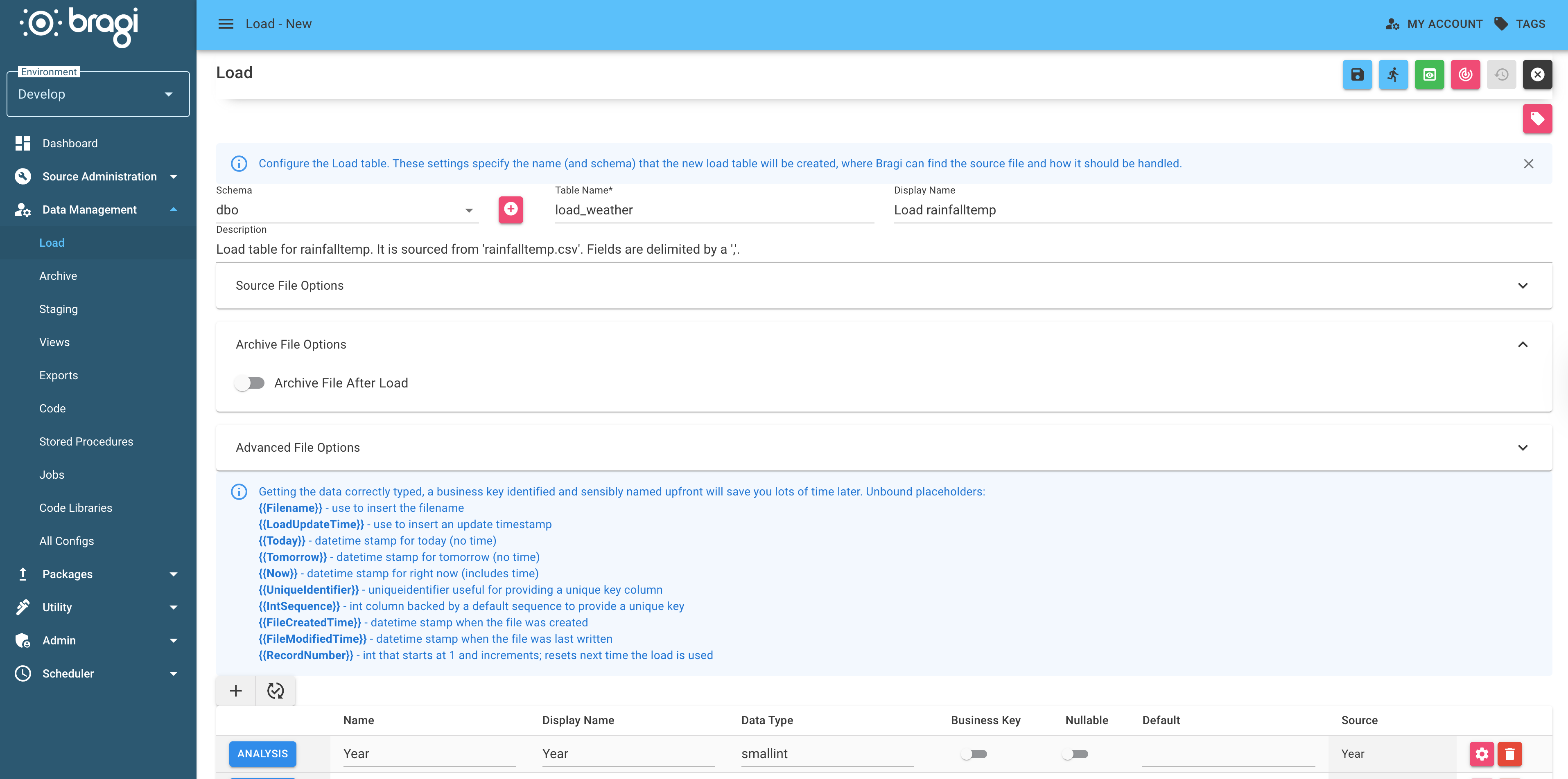The width and height of the screenshot is (1568, 779).
Task: Click the blue save icon button
Action: 1357,75
